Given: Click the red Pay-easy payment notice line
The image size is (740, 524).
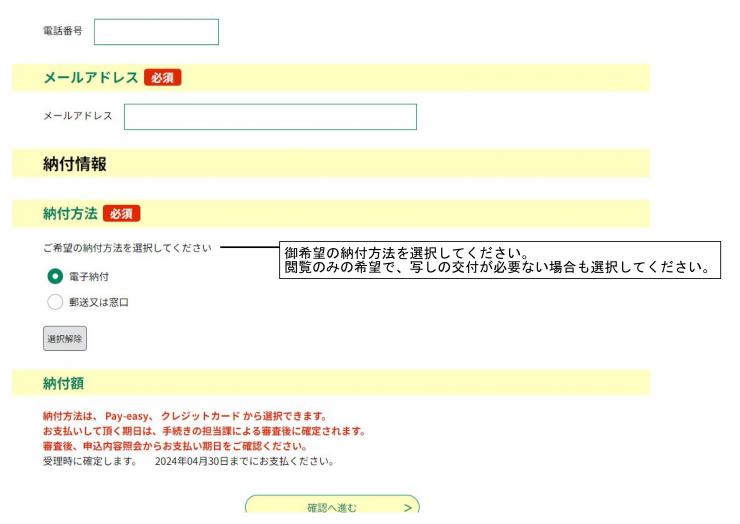Looking at the screenshot, I should (x=185, y=416).
